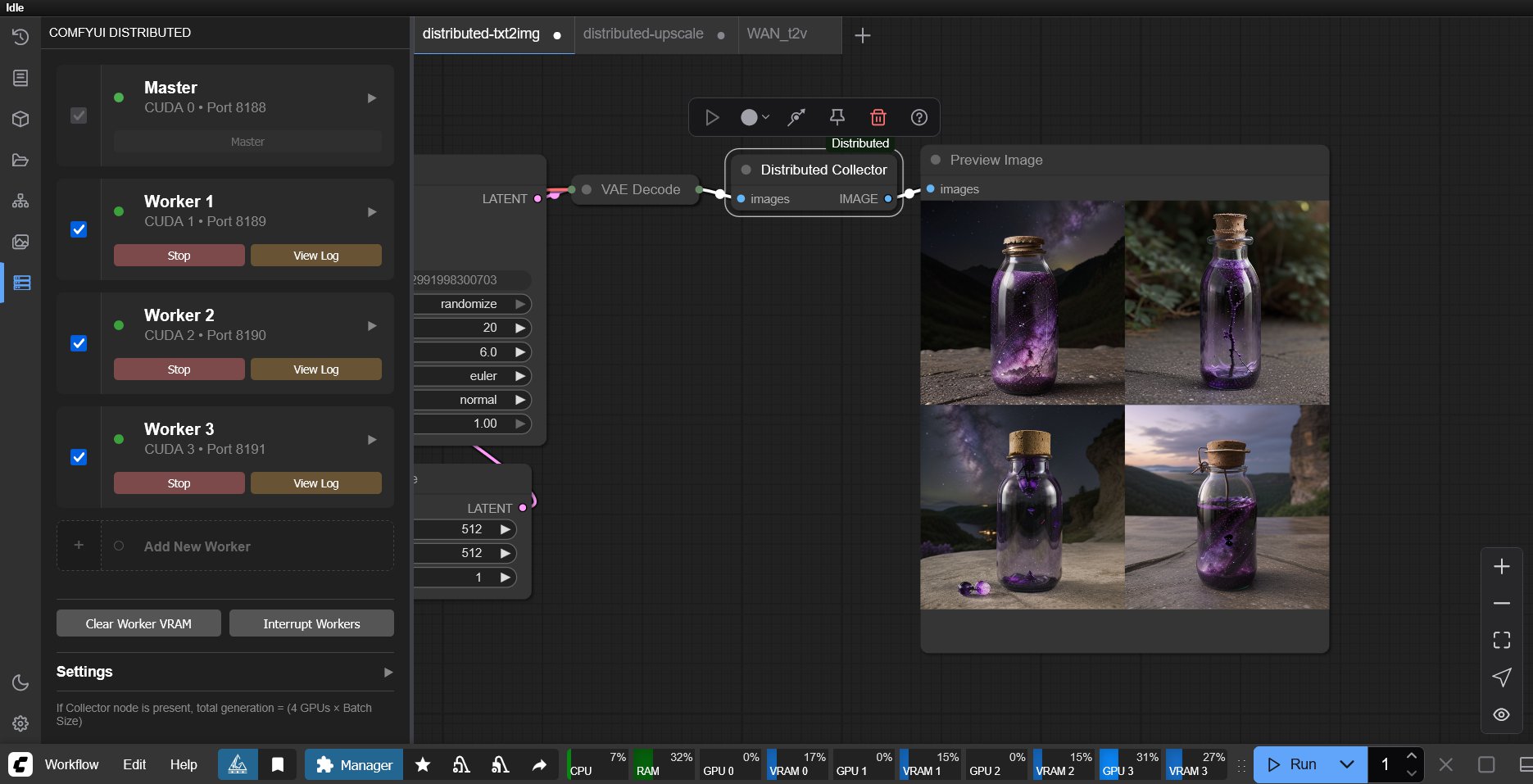The height and width of the screenshot is (784, 1533).
Task: Toggle dark theme moon icon
Action: [20, 682]
